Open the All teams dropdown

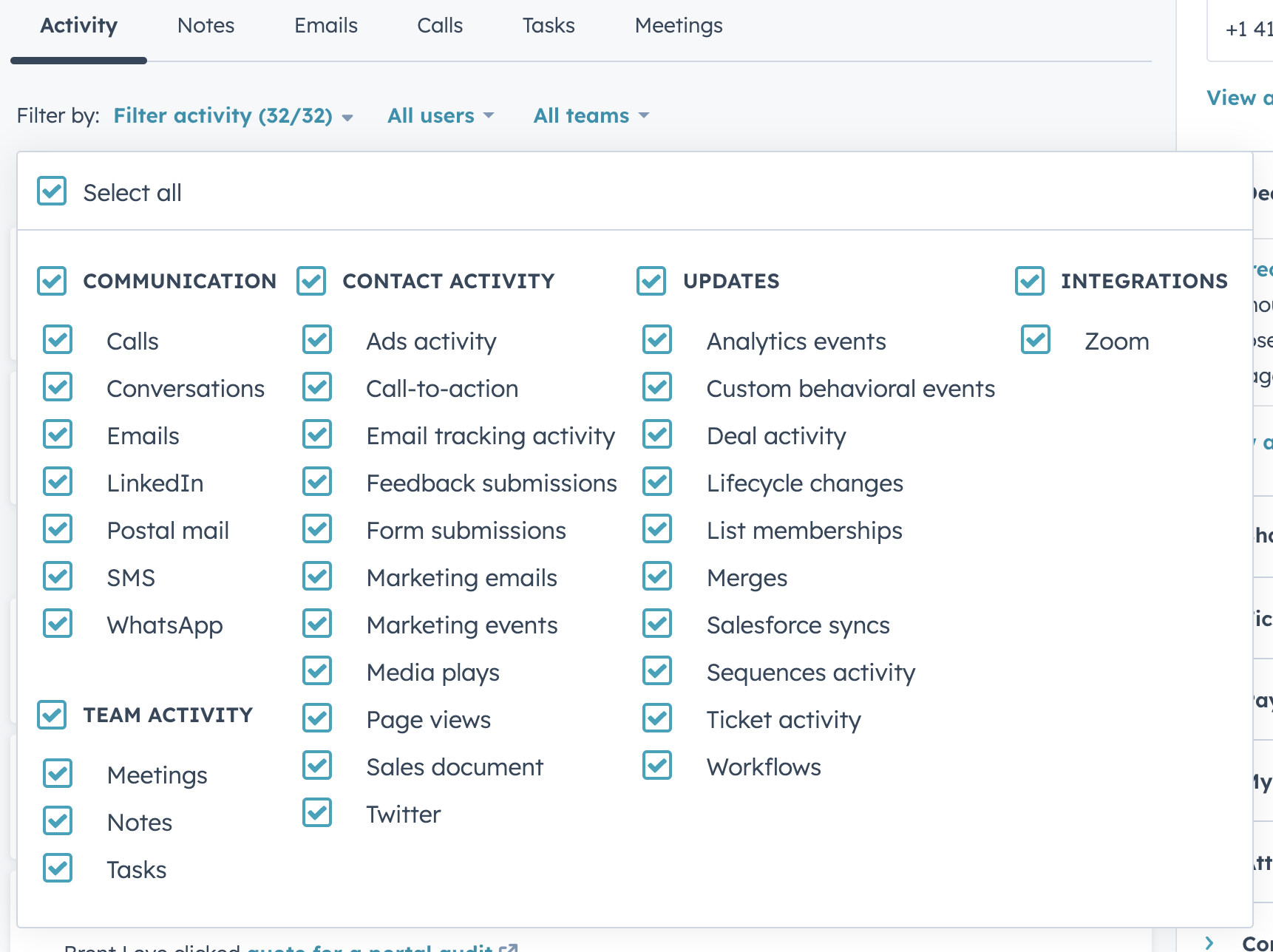coord(591,116)
